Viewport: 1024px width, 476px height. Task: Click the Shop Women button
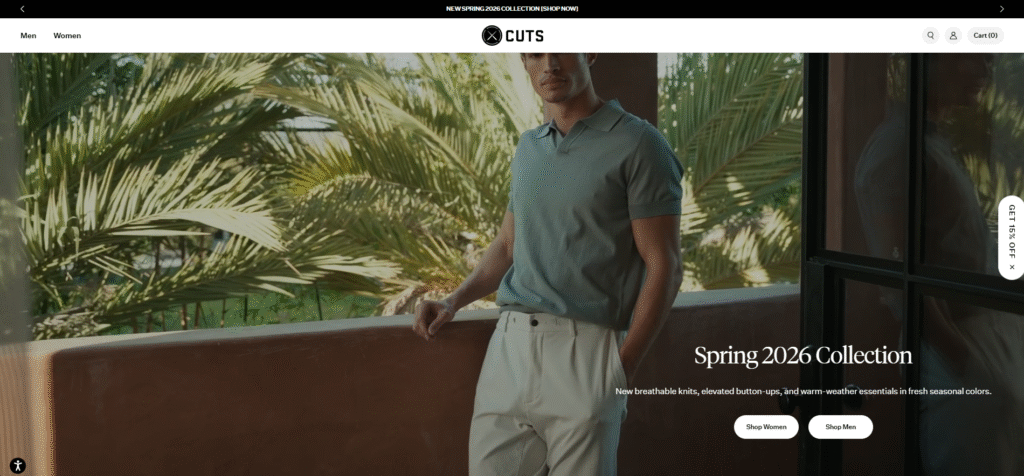coord(766,427)
